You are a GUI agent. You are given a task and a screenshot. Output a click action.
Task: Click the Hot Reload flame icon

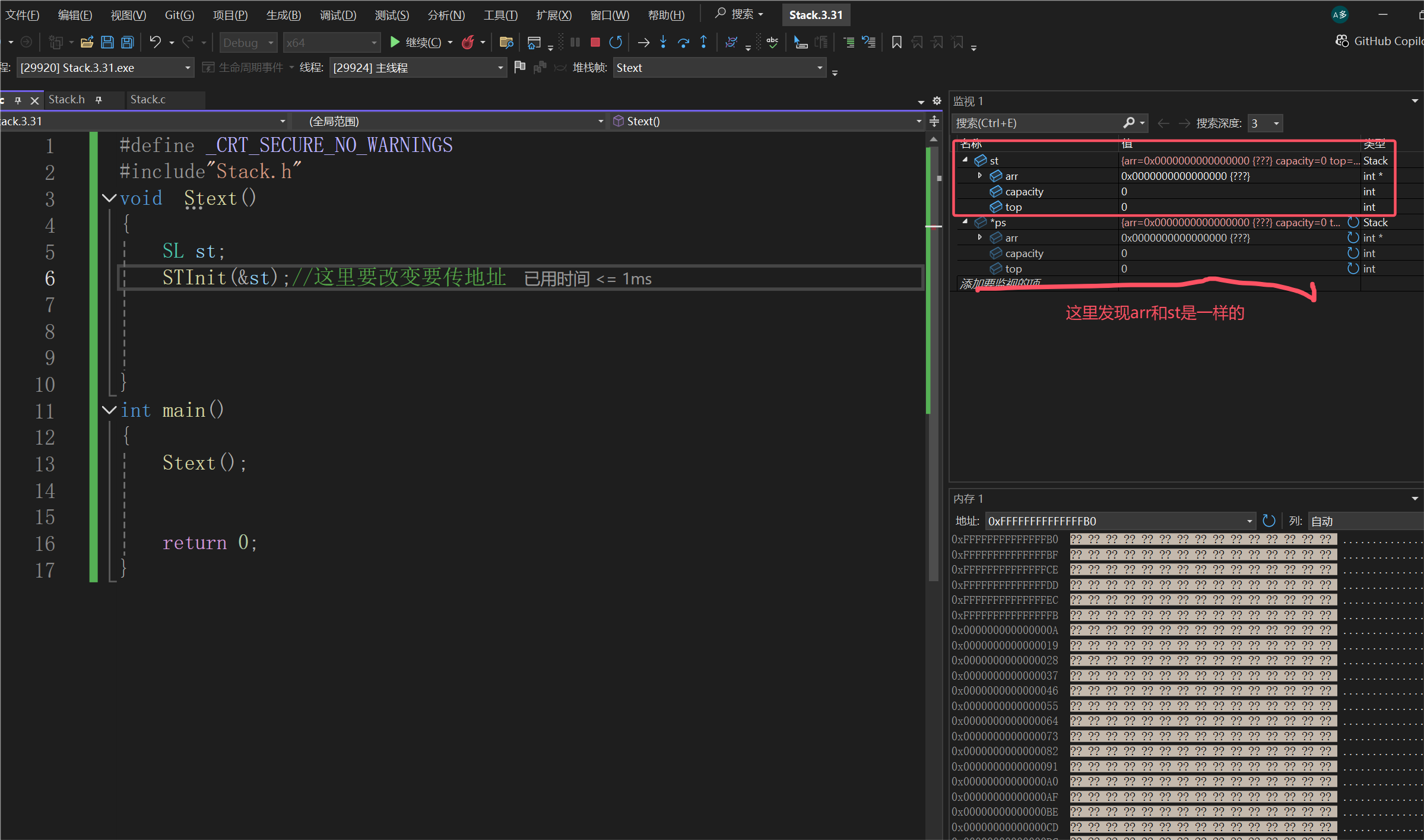click(x=468, y=42)
